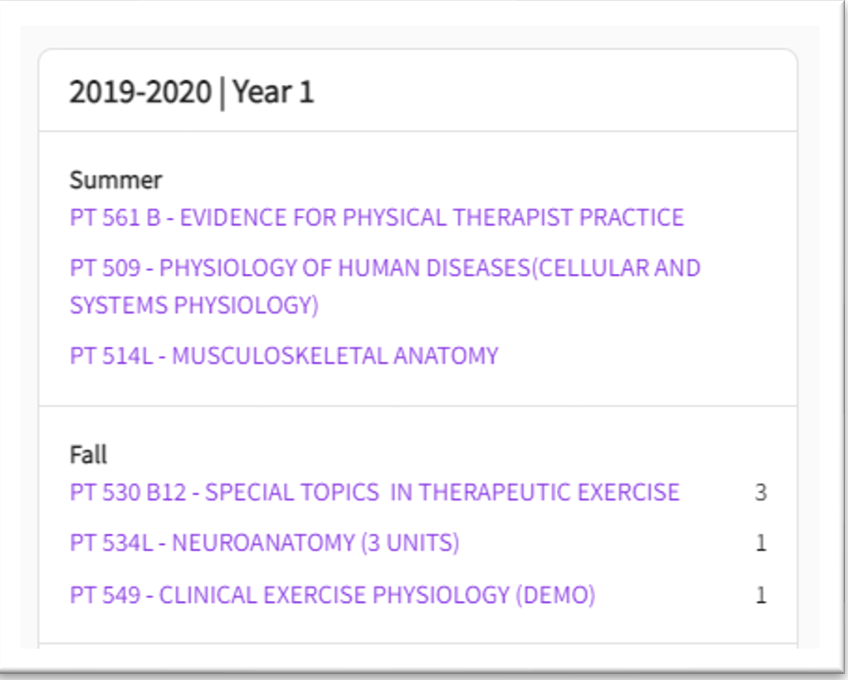Click the wrapped 'SYSTEMS PHYSIOLOGY)' line of PT 509
Image resolution: width=848 pixels, height=680 pixels.
coord(194,305)
